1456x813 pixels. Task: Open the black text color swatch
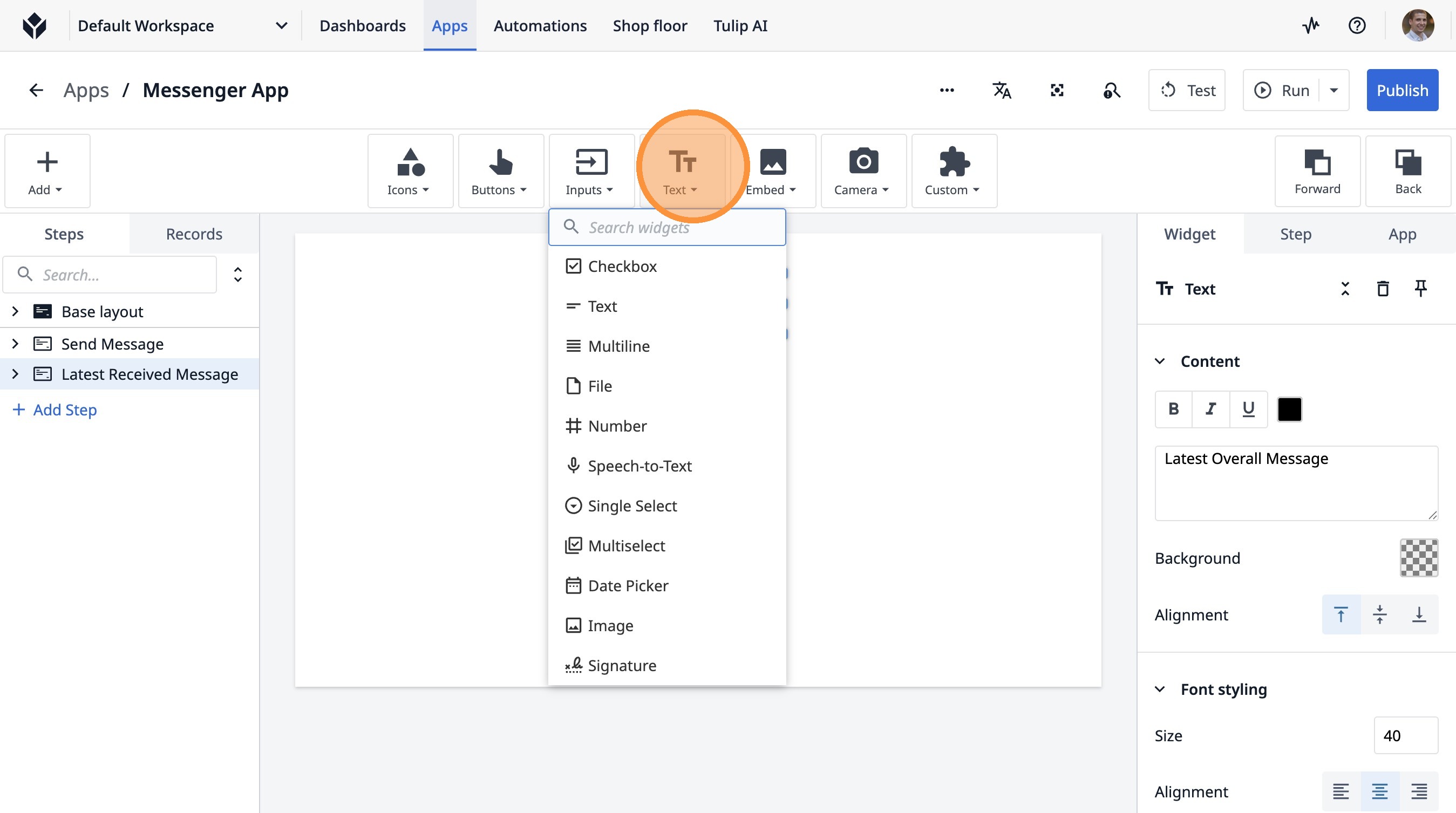(1289, 409)
